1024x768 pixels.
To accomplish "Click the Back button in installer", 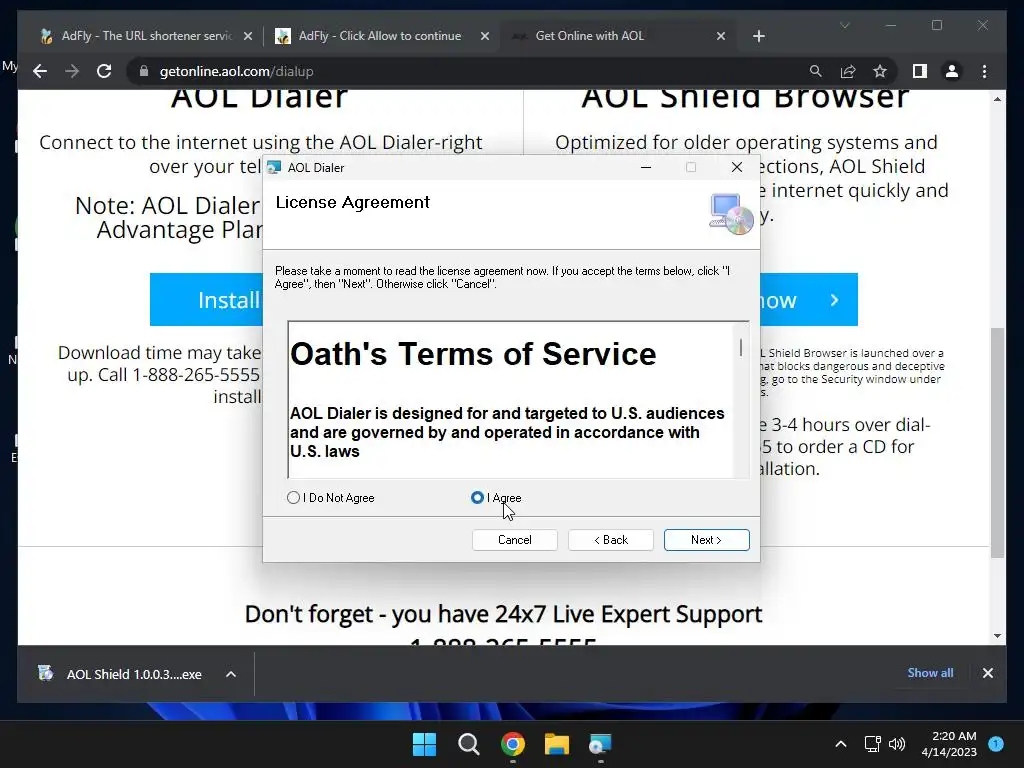I will [x=611, y=540].
